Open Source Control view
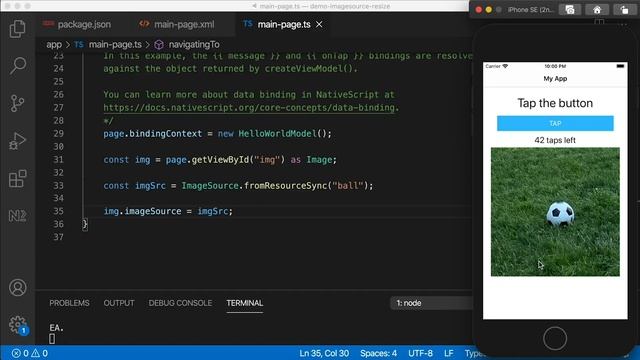 point(18,103)
